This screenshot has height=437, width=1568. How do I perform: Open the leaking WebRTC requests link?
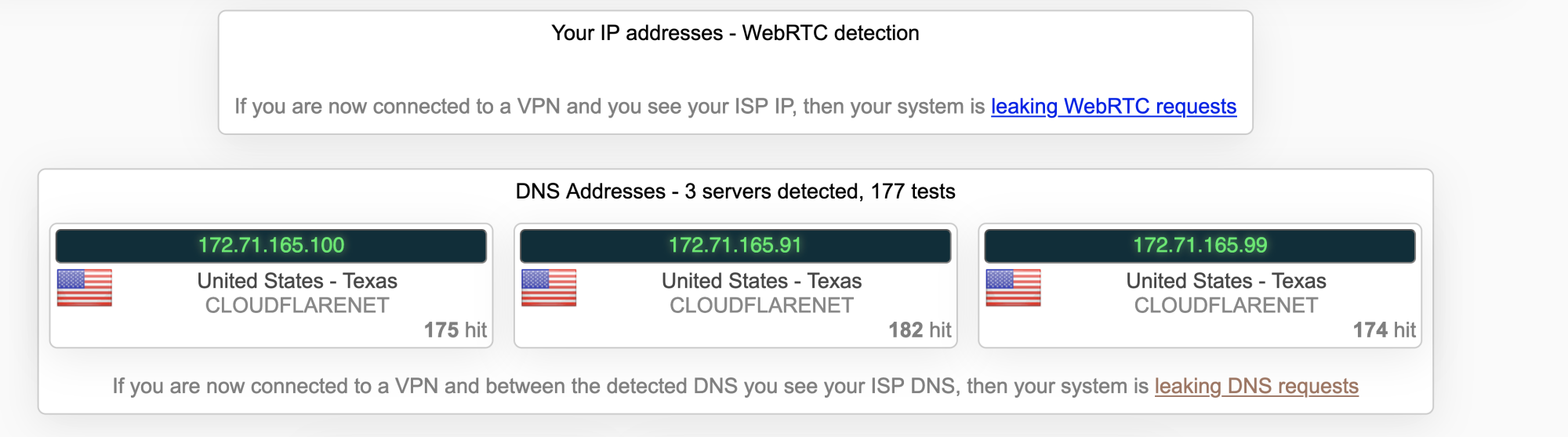coord(1113,107)
